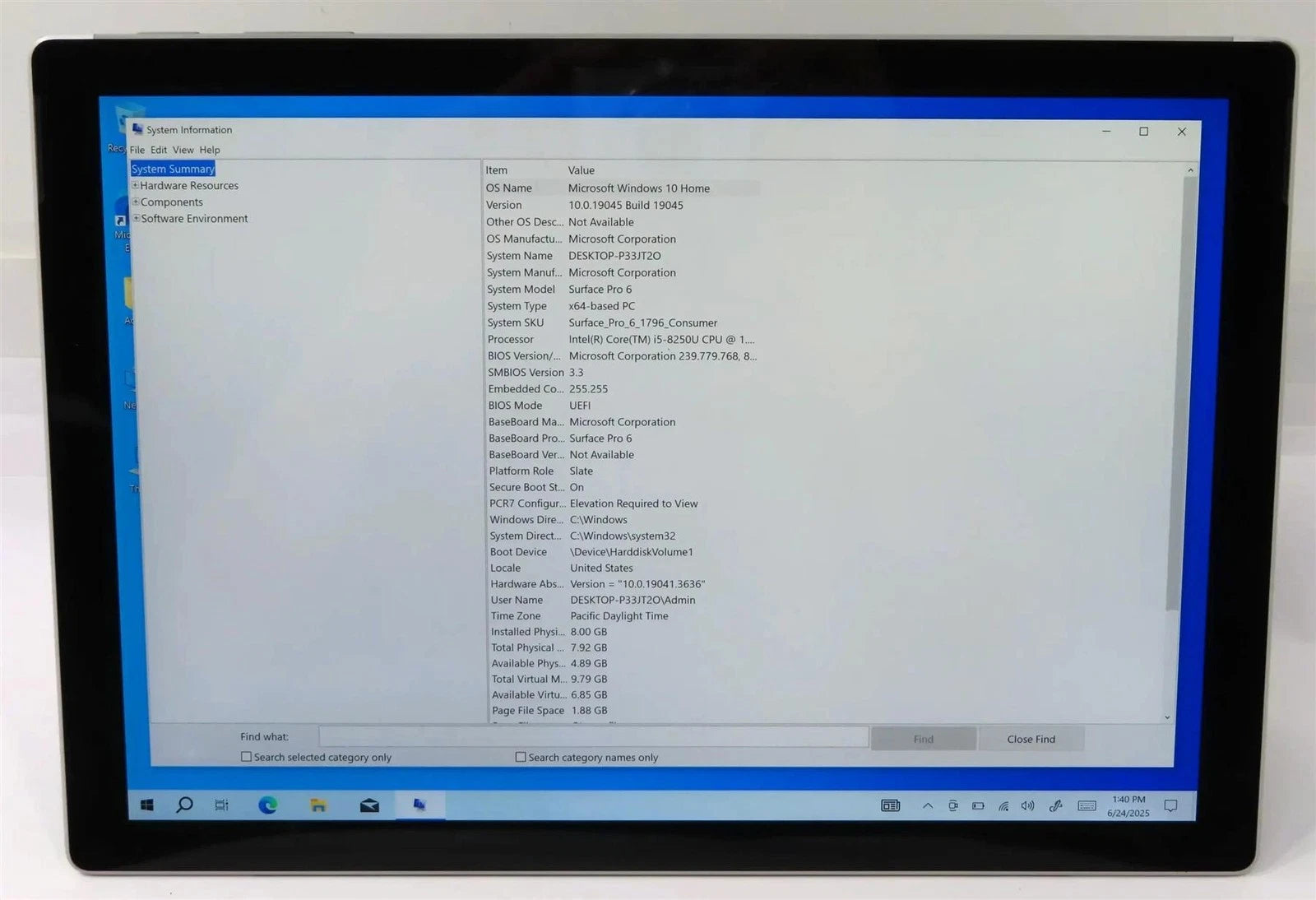This screenshot has width=1316, height=900.
Task: Open Task View on the taskbar
Action: click(222, 805)
